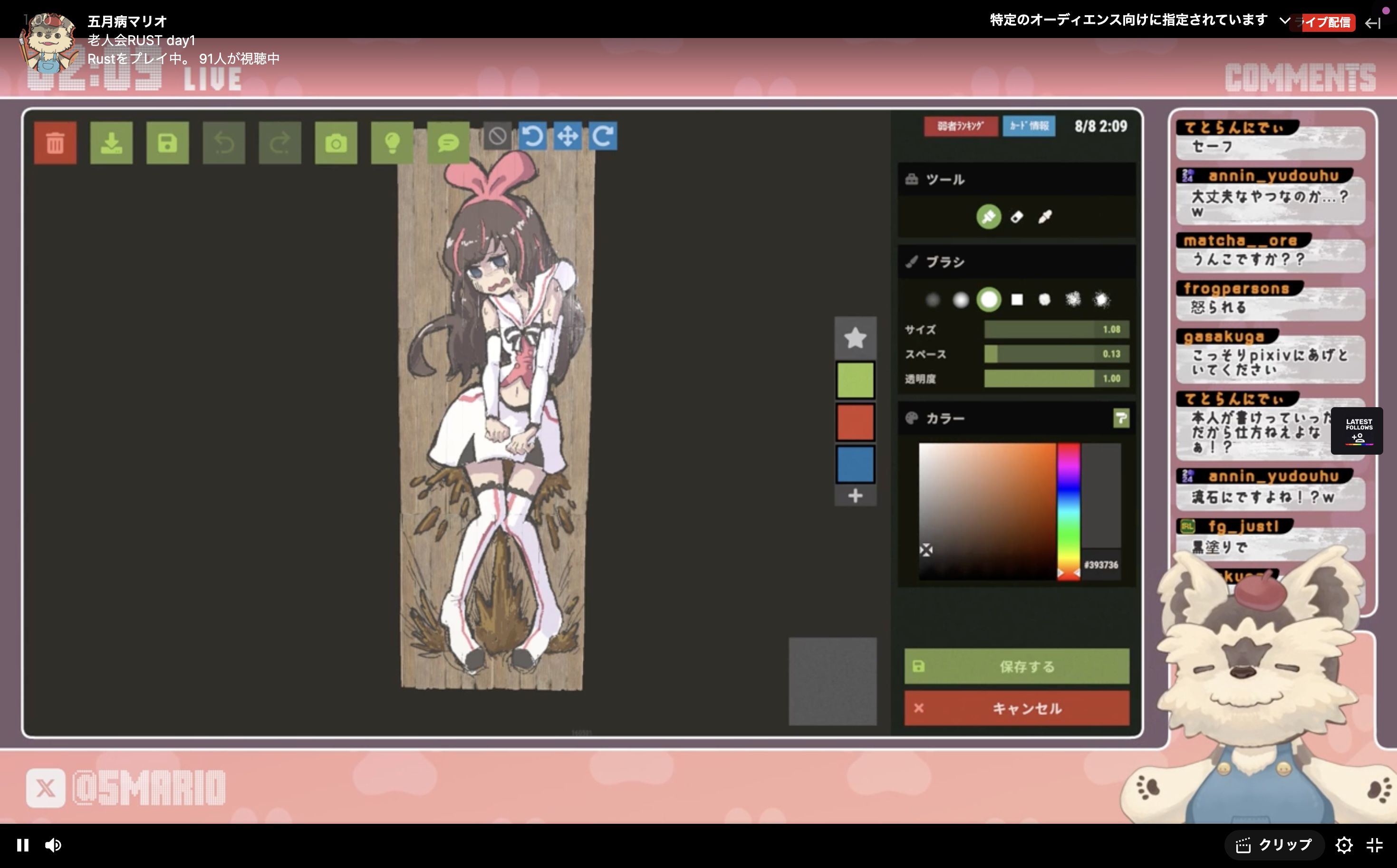Click the paint roller icon in カラー header
The width and height of the screenshot is (1397, 868).
coord(1121,418)
